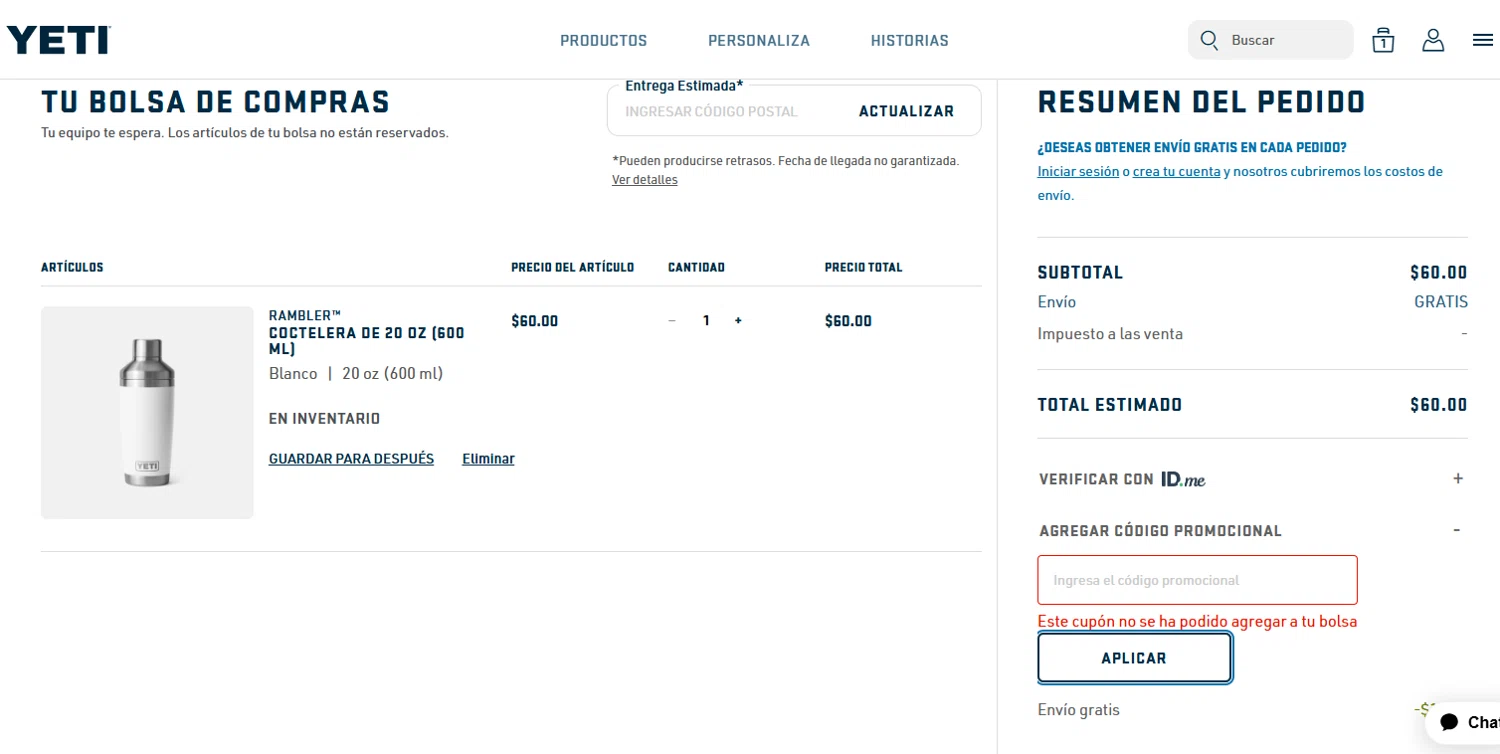Click the Subtotal $60.00 amount
1500x754 pixels.
point(1439,273)
